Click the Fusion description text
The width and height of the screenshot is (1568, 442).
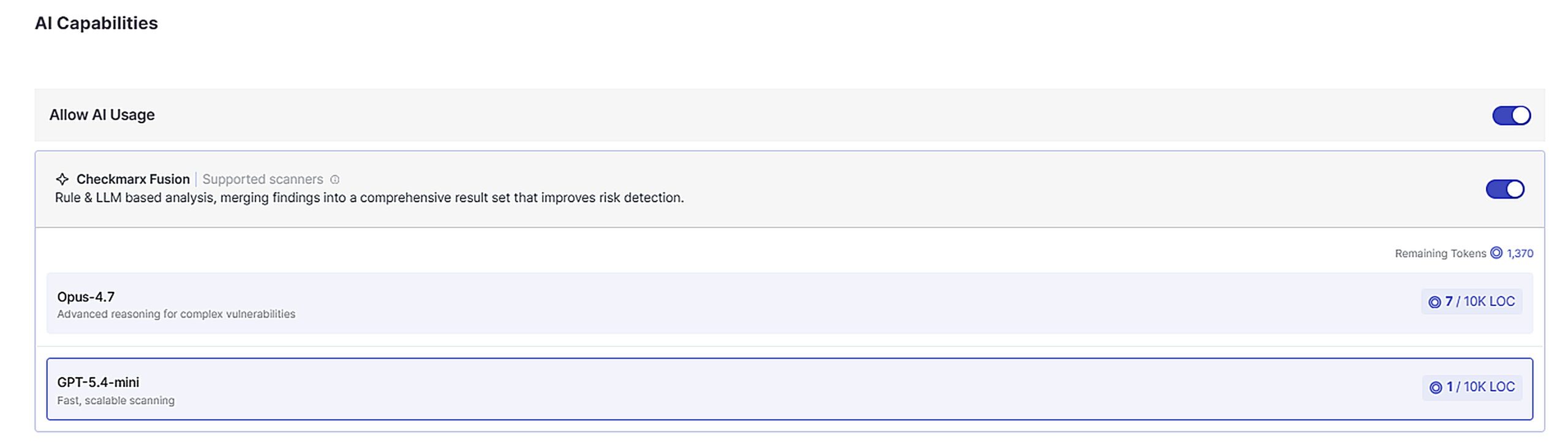pos(369,197)
